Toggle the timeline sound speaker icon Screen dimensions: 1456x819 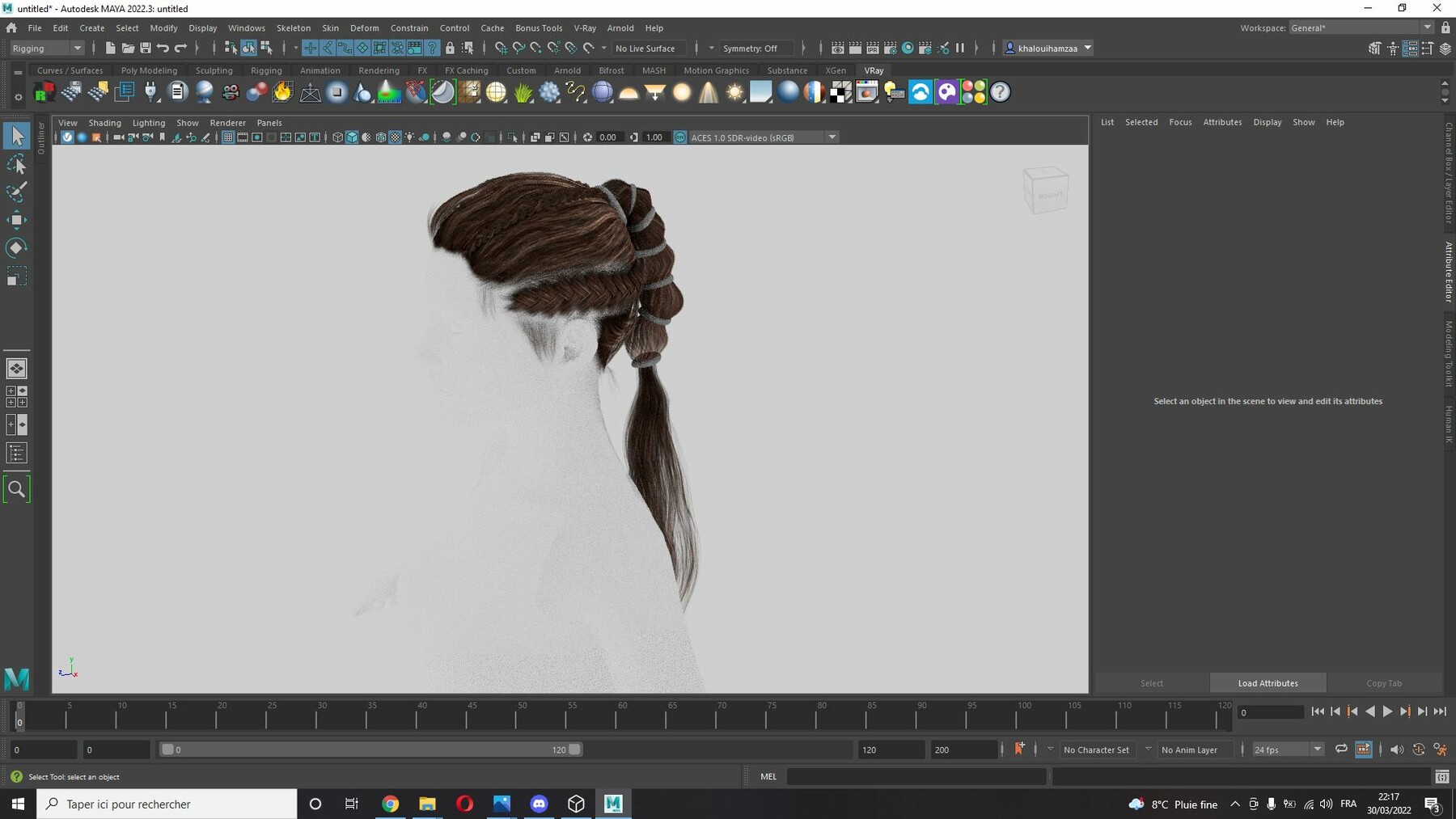click(x=1396, y=749)
